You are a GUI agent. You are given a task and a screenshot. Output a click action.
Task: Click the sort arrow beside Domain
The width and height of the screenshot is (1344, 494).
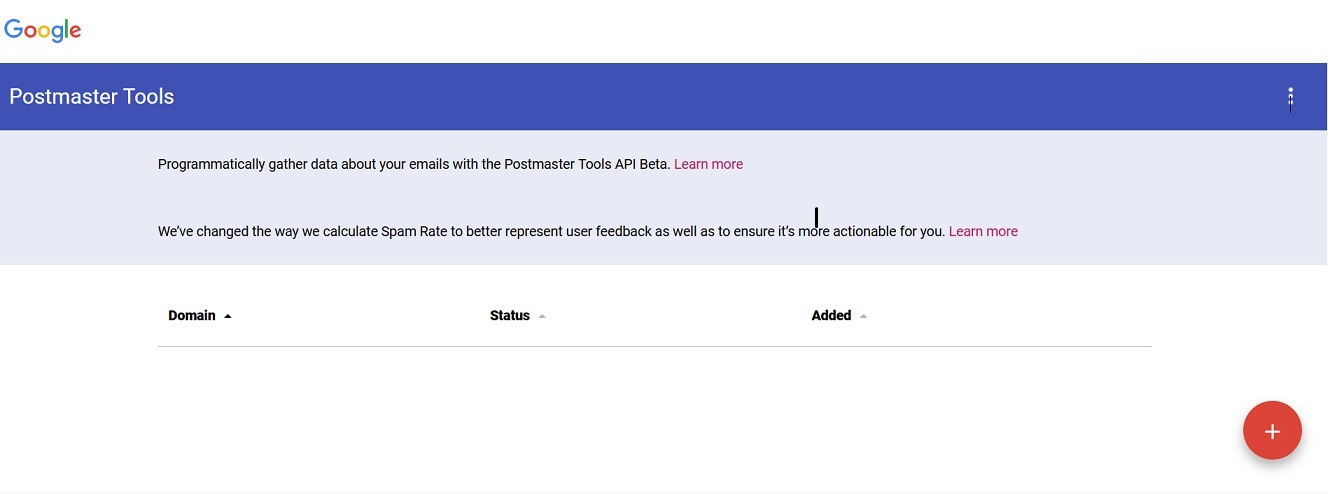(228, 316)
